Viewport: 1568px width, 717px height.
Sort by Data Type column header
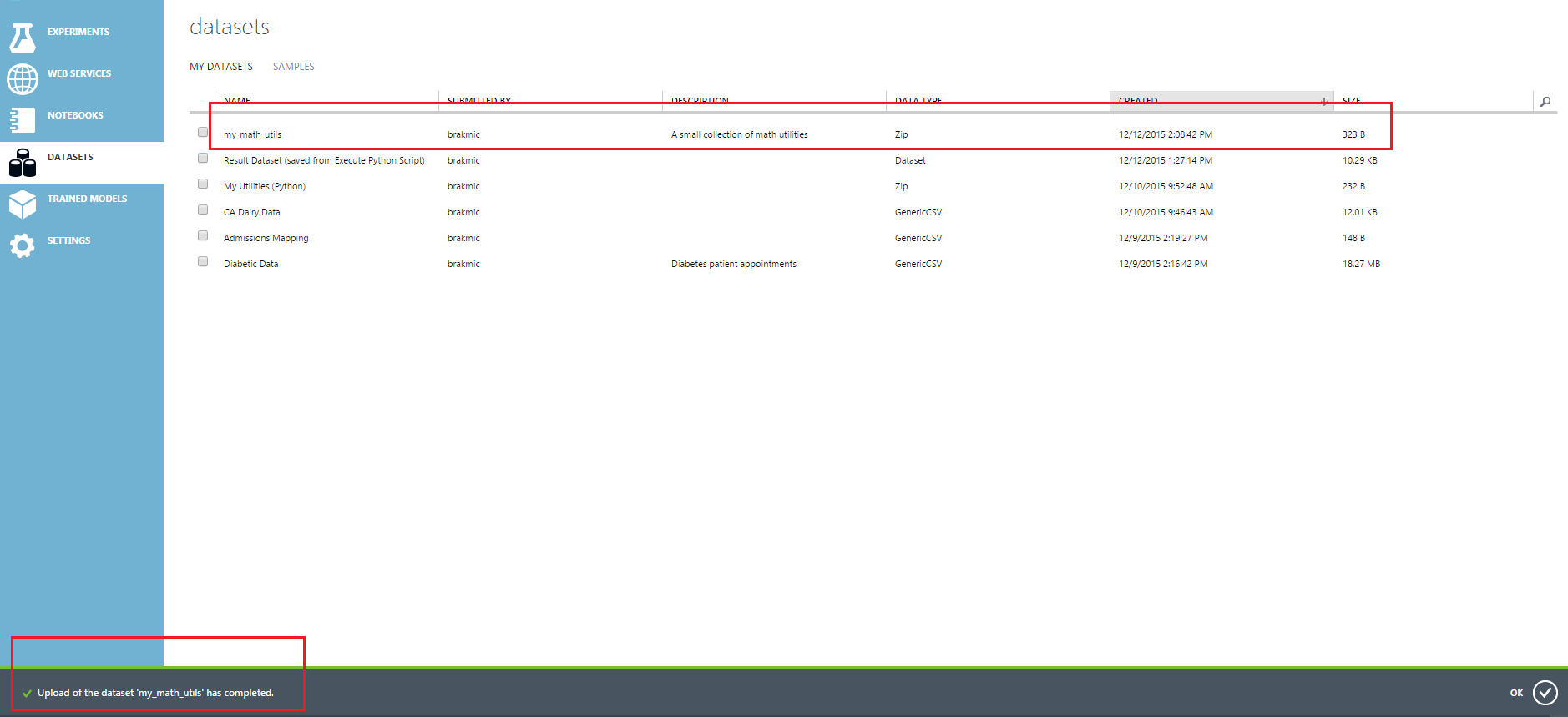(918, 101)
